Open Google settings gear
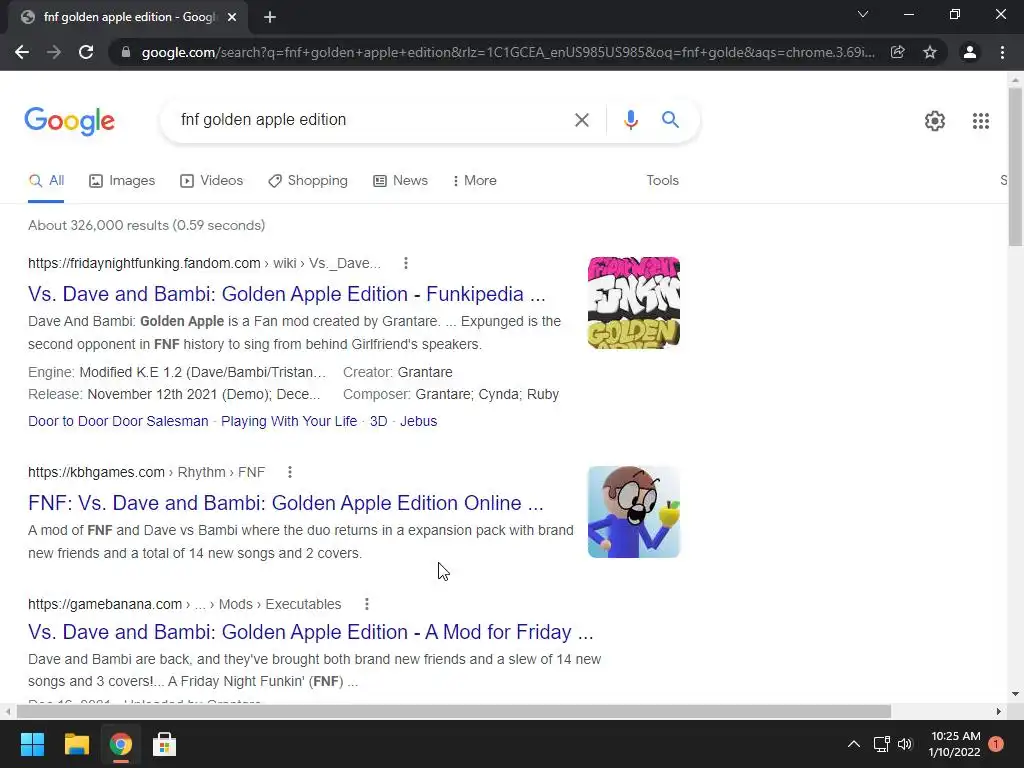1024x768 pixels. click(935, 121)
